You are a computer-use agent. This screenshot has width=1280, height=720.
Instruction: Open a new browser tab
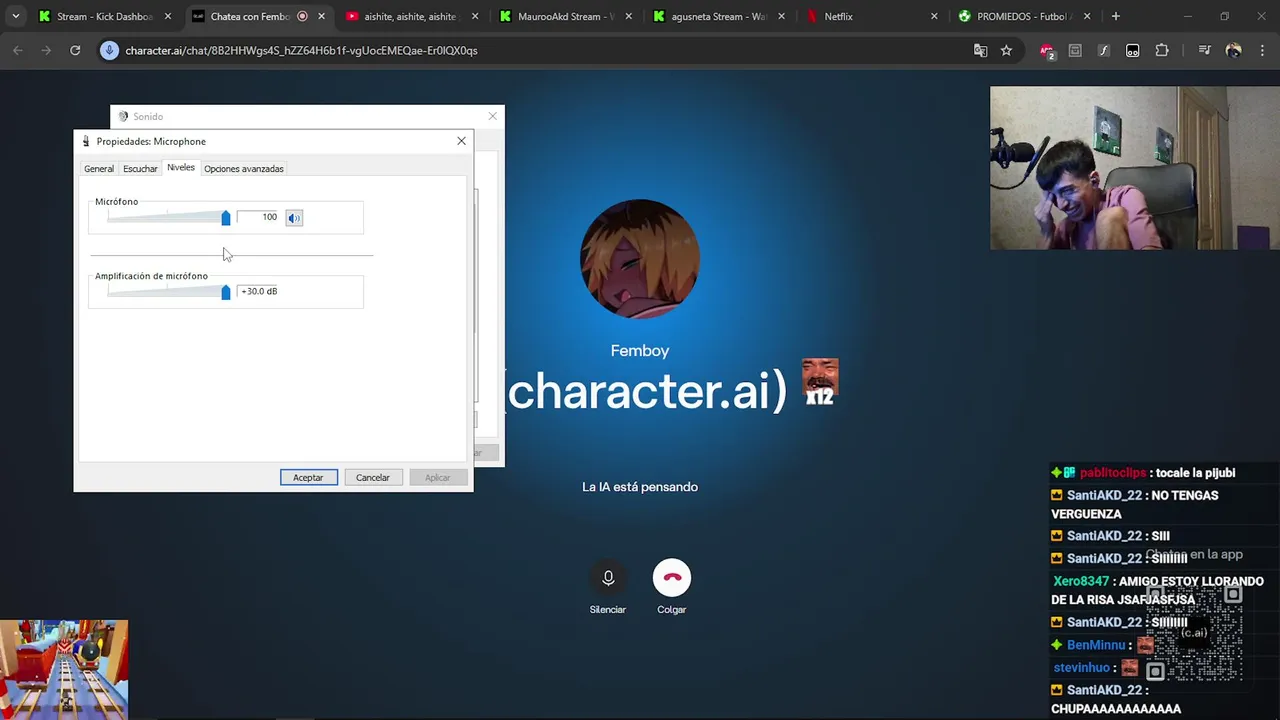[x=1115, y=16]
